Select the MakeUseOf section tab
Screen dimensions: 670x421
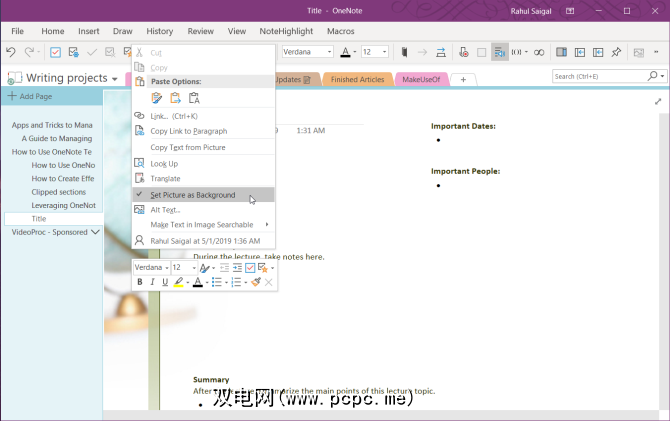[x=421, y=79]
